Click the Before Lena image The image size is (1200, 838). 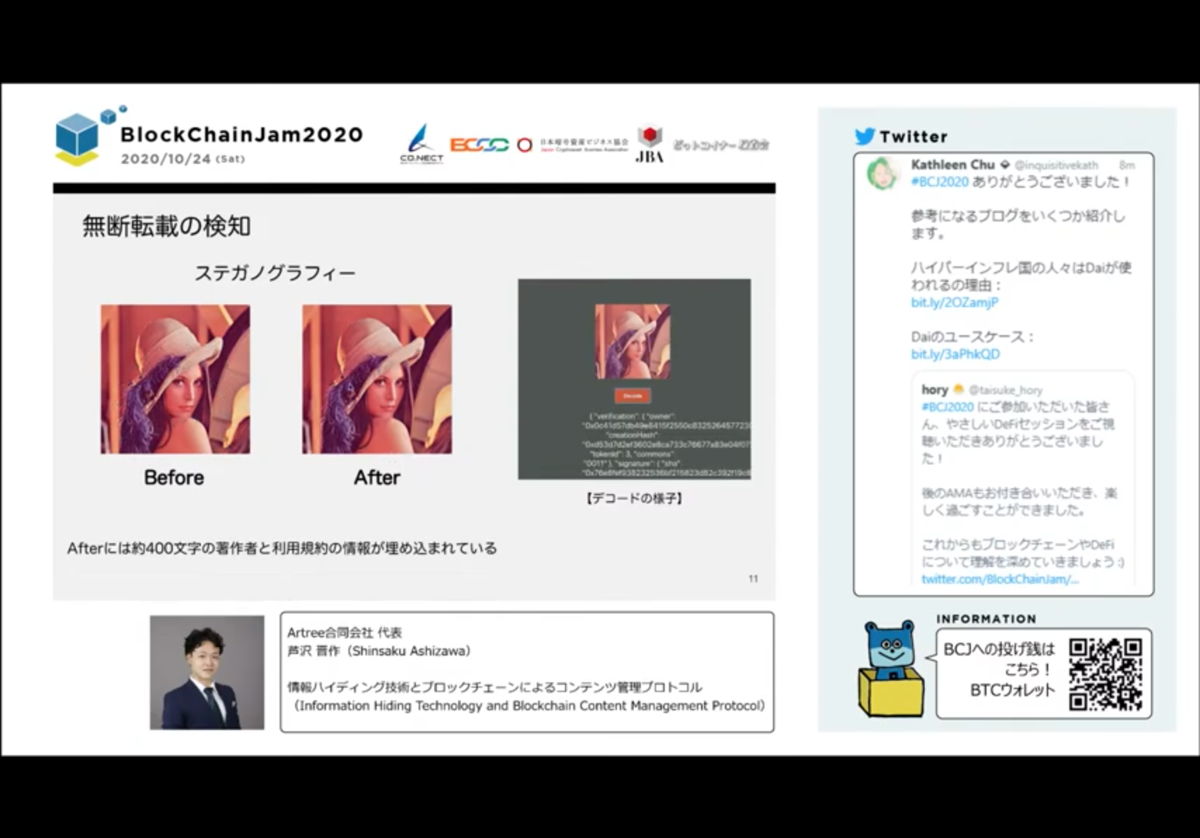(175, 380)
